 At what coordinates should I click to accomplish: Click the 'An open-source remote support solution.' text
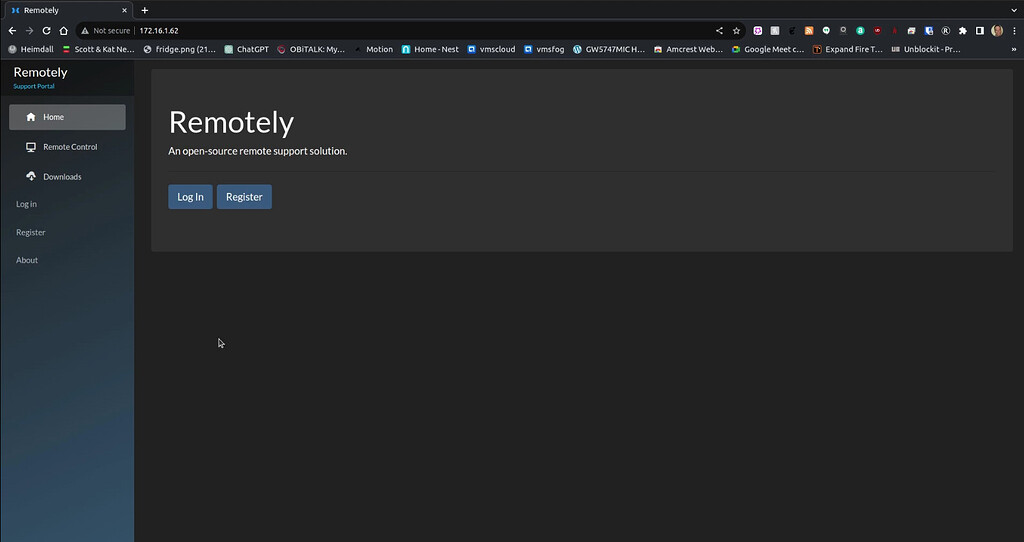coord(258,151)
